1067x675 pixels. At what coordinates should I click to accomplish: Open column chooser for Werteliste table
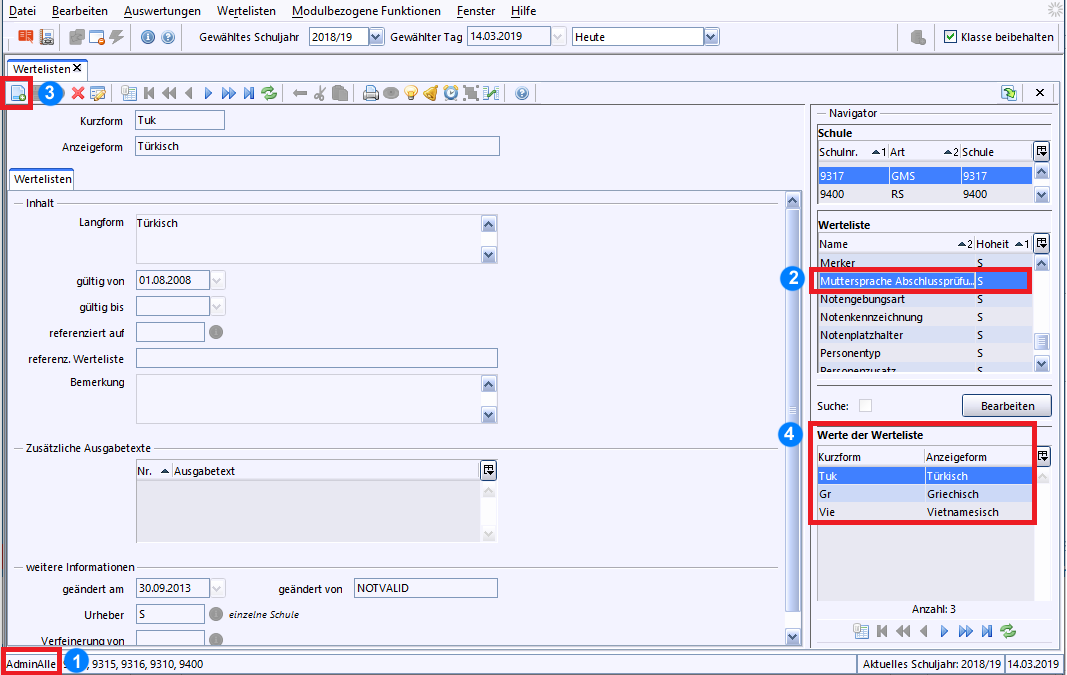coord(1041,243)
